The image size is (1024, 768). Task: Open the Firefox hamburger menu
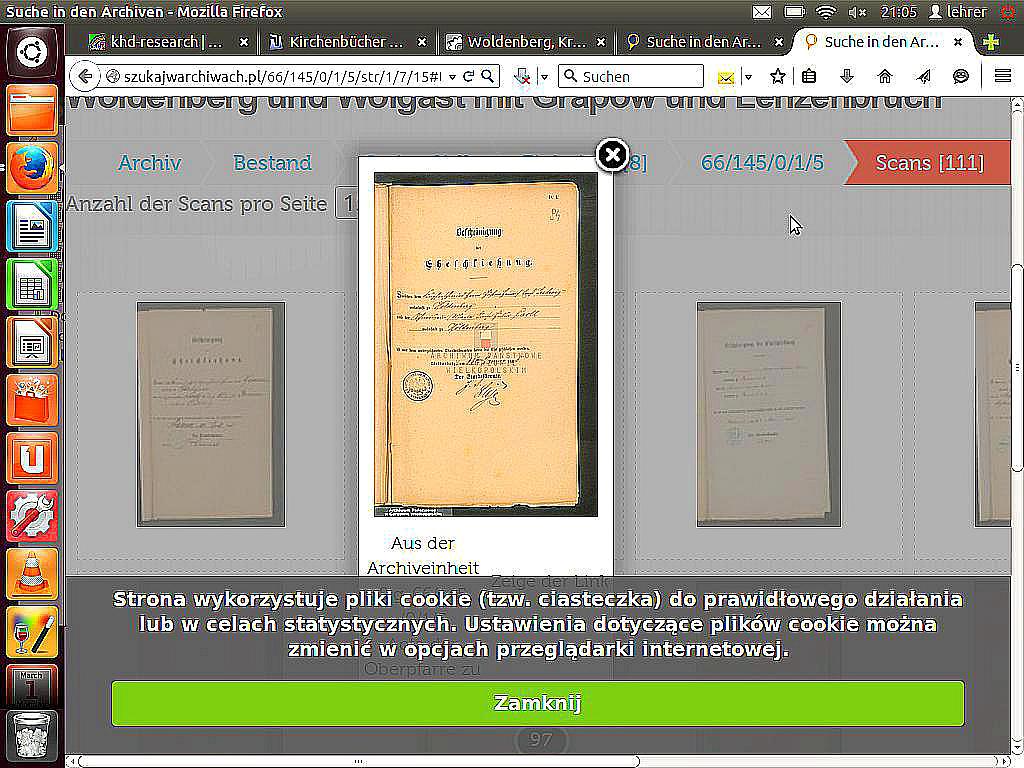(1002, 76)
